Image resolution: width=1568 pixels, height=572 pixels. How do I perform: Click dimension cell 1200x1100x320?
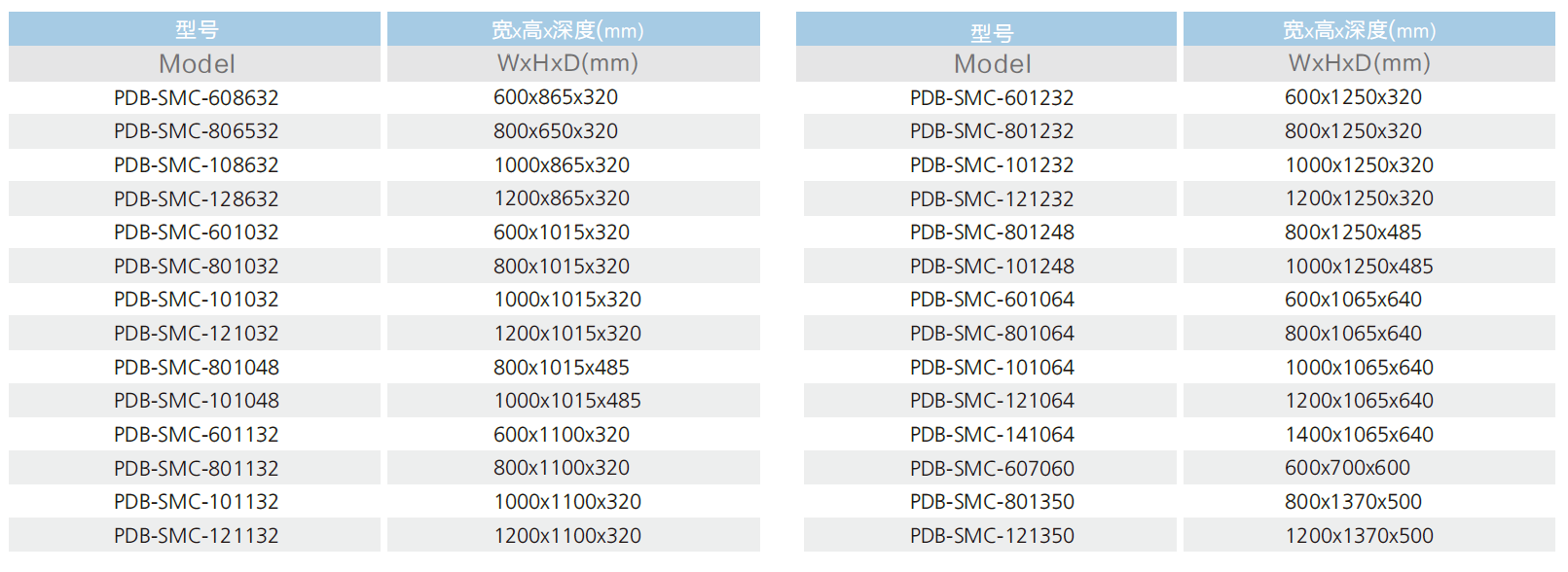coord(573,535)
